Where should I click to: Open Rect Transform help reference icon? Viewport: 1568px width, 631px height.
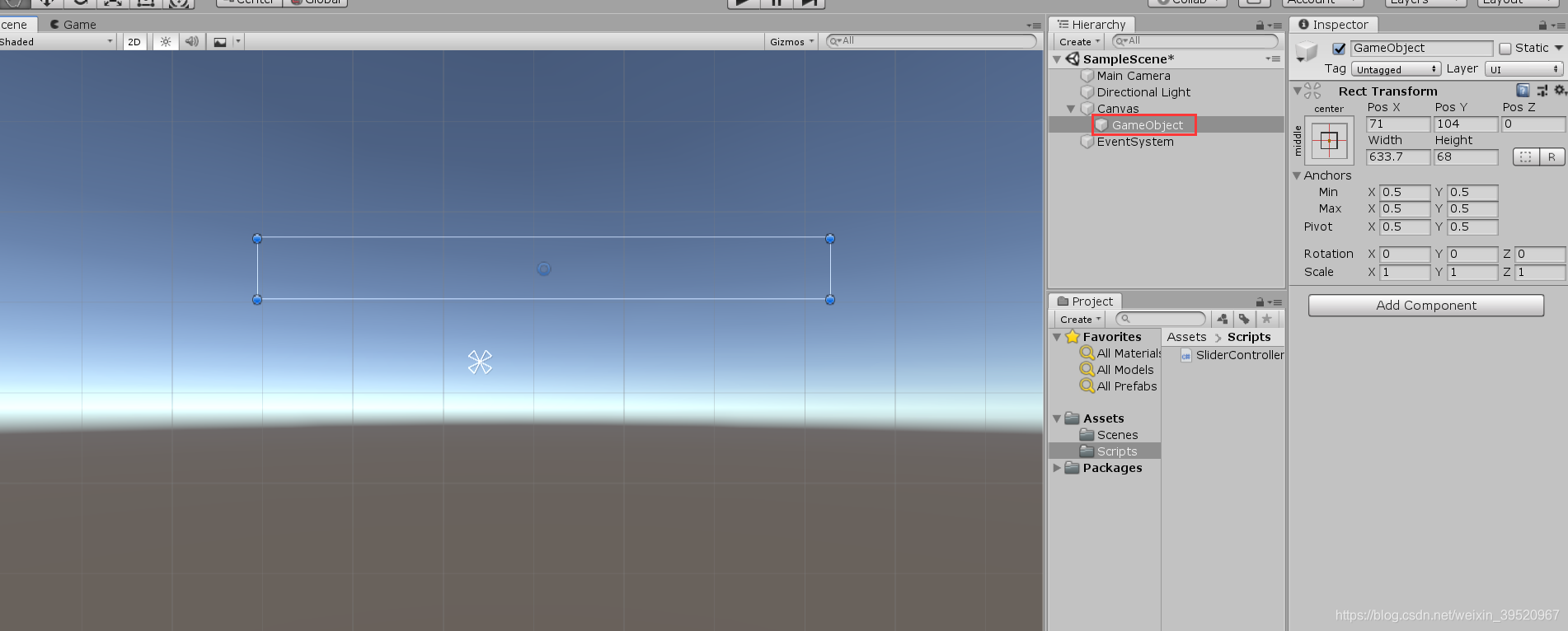(x=1523, y=91)
